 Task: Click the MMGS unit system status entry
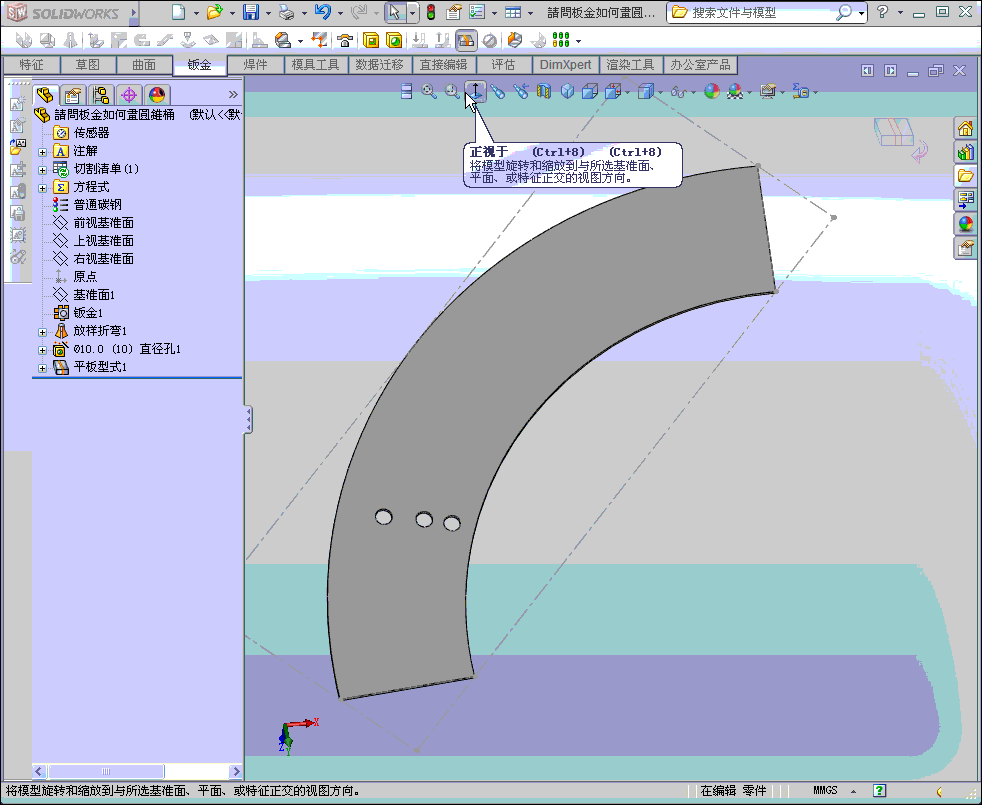click(825, 791)
